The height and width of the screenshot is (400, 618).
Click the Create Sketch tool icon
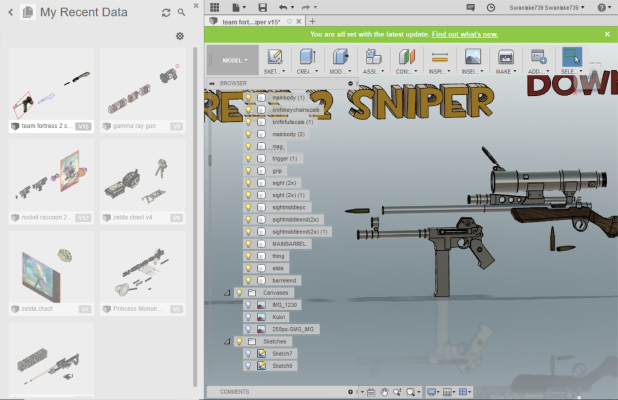pyautogui.click(x=275, y=57)
